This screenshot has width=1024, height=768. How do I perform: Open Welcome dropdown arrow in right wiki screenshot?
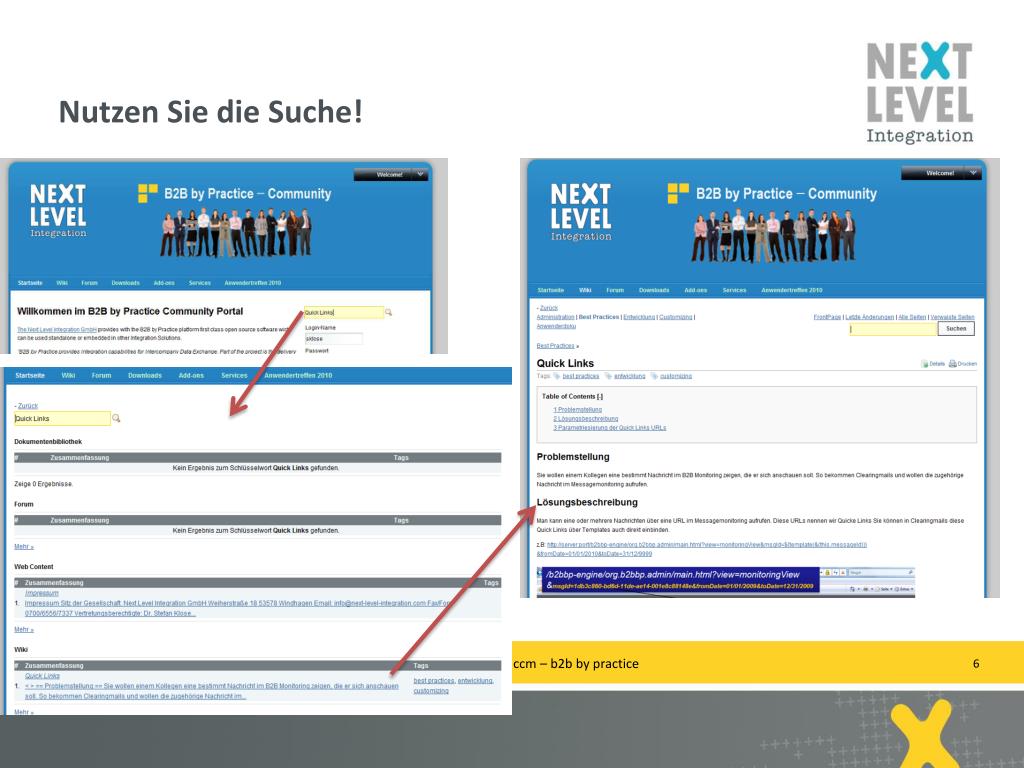tap(973, 173)
